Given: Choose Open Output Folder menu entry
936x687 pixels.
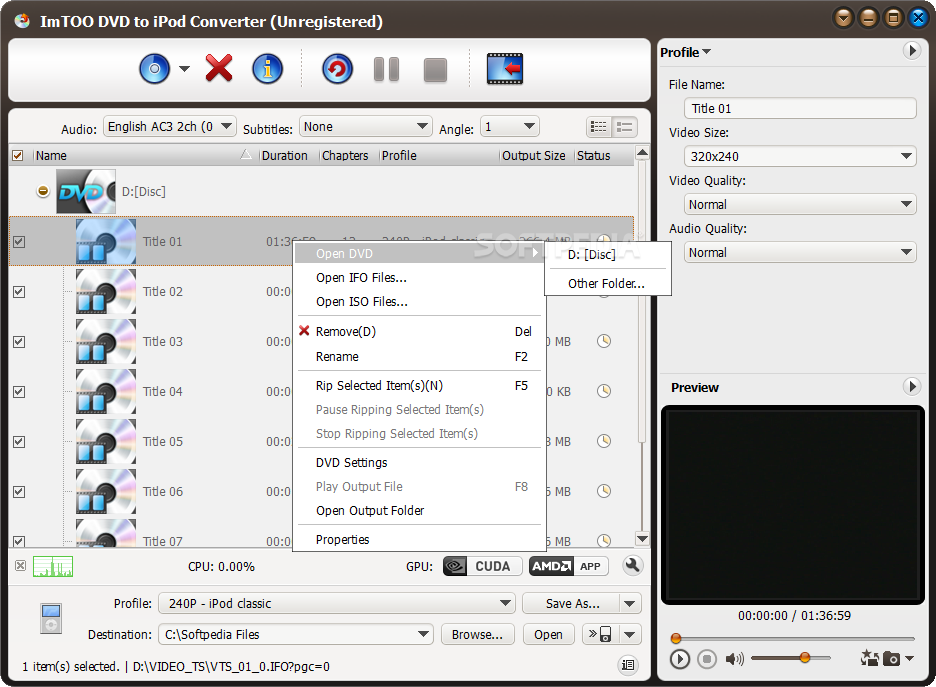Looking at the screenshot, I should click(x=419, y=511).
